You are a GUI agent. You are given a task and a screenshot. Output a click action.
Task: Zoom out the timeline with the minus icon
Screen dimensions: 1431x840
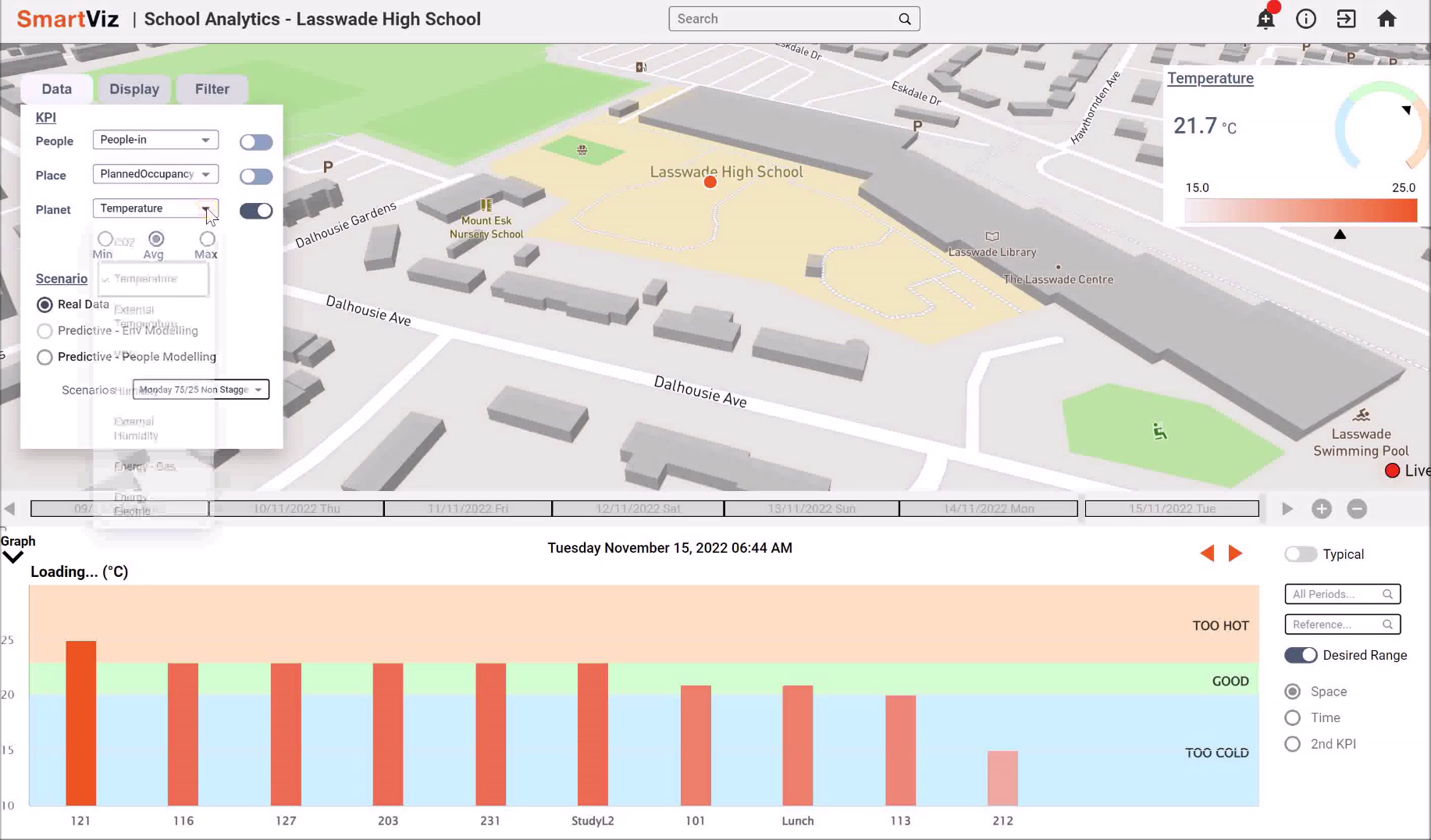(1358, 508)
